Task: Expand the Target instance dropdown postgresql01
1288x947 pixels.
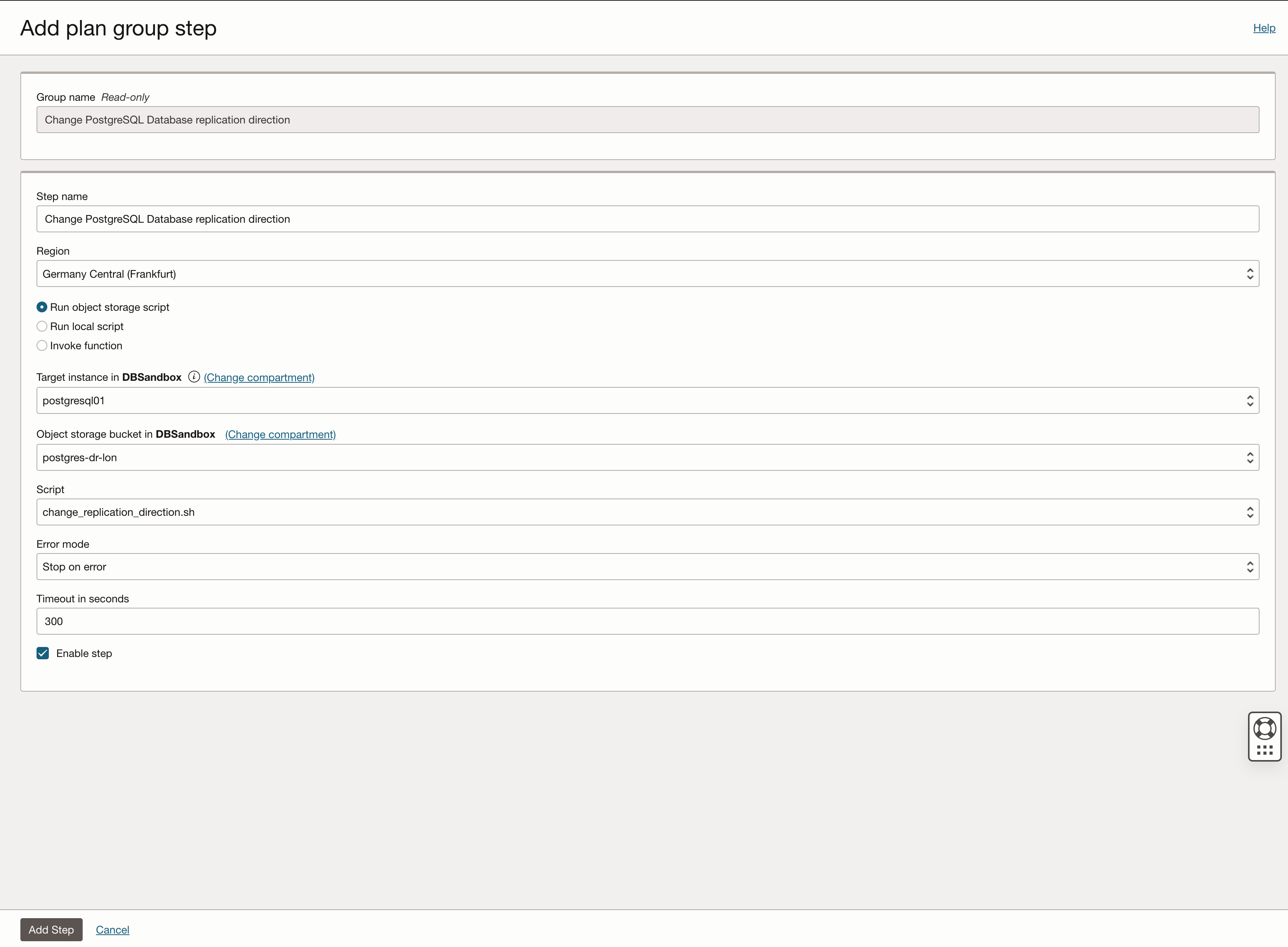Action: click(x=647, y=401)
